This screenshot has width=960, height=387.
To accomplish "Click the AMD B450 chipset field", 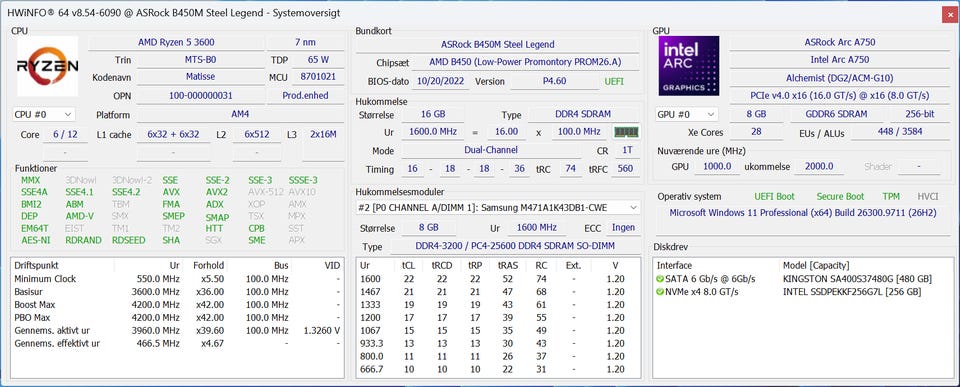I will click(x=525, y=62).
